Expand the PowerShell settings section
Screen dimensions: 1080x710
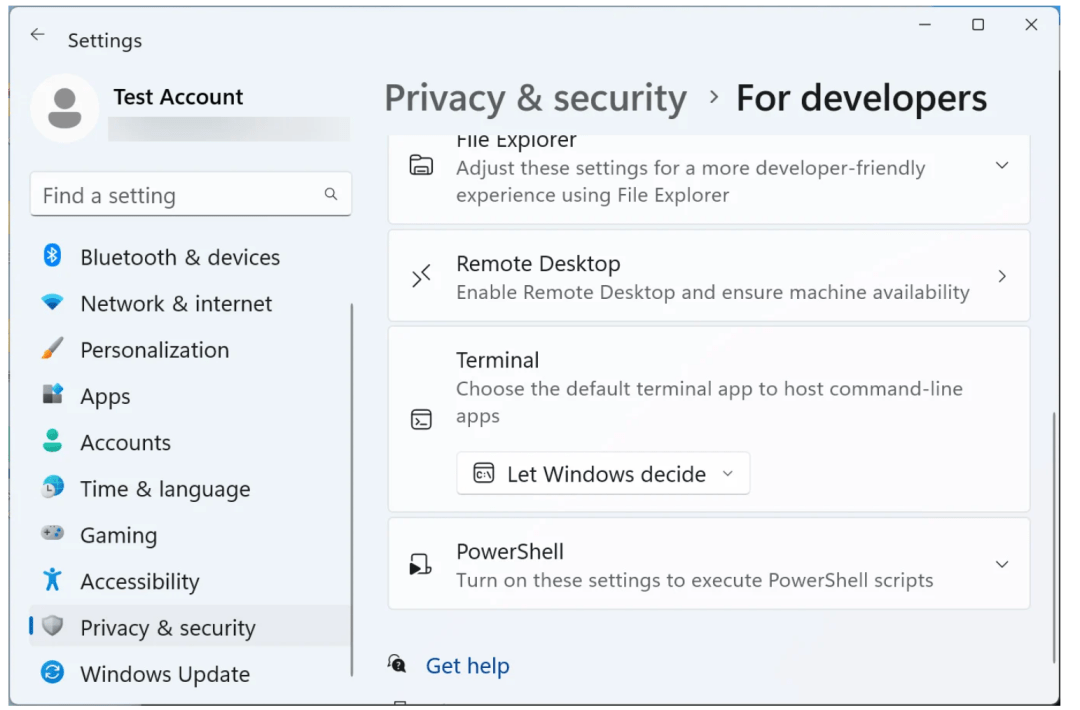(1001, 565)
